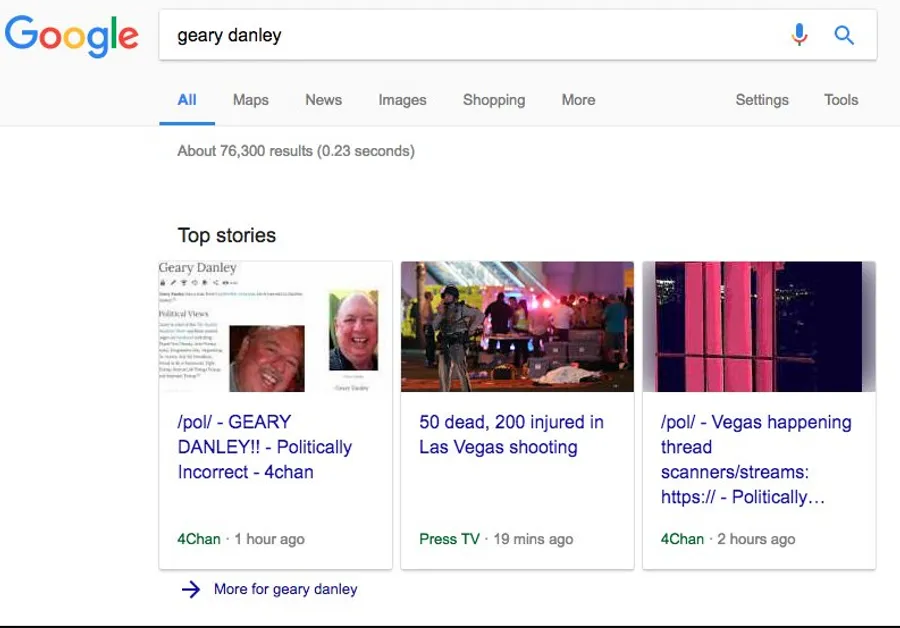Open the GEARY DANLEY 4chan story link
Screen dimensions: 900x628
265,447
